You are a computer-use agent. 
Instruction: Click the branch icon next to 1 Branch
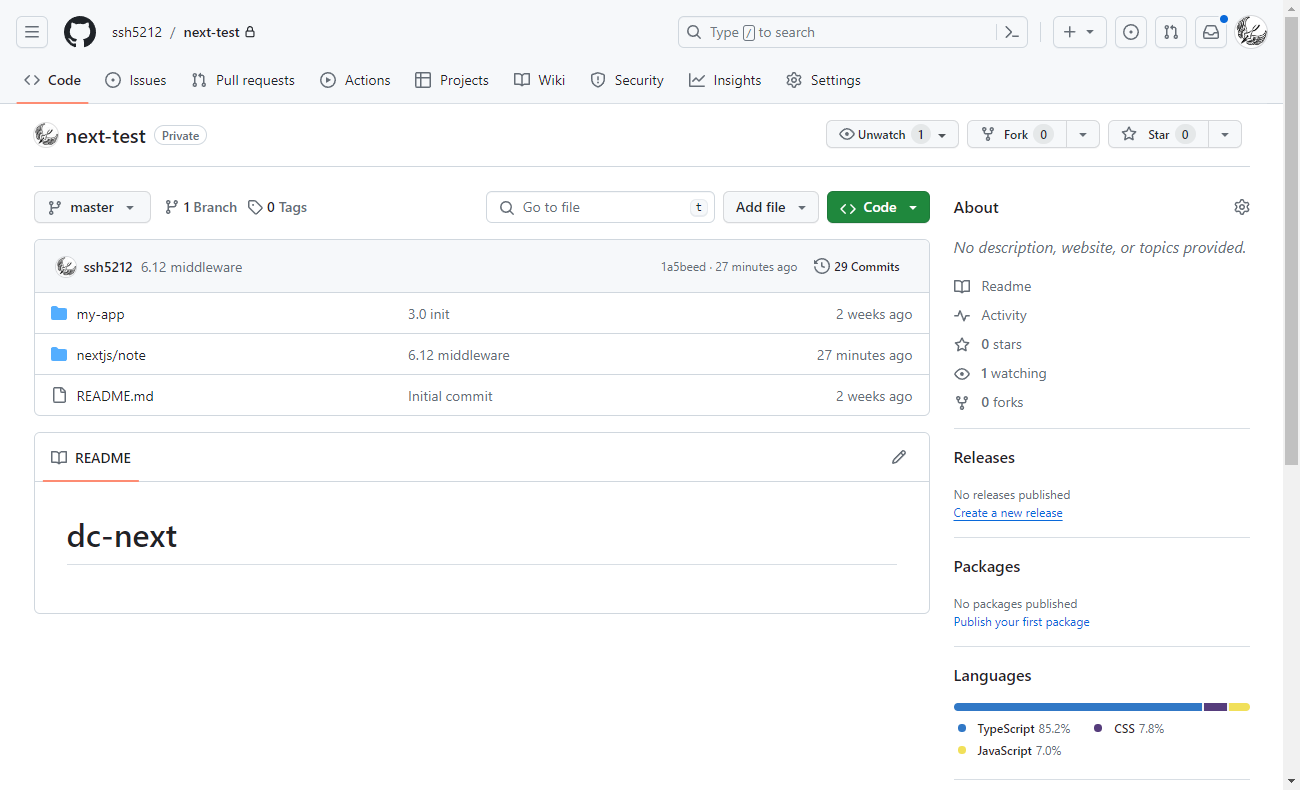tap(172, 207)
